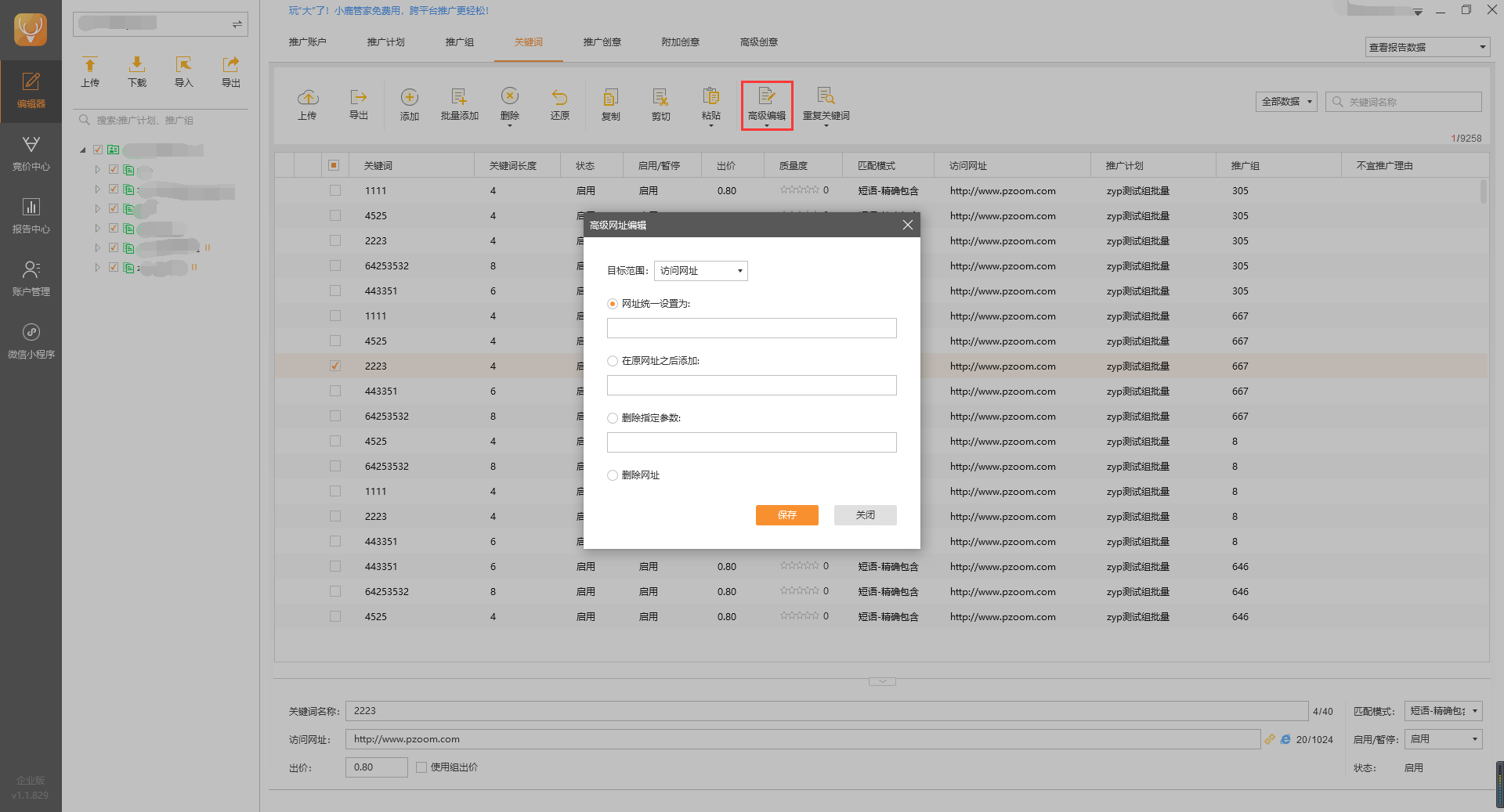Switch to the 推广创意 tab
Viewport: 1504px width, 812px height.
pyautogui.click(x=602, y=42)
